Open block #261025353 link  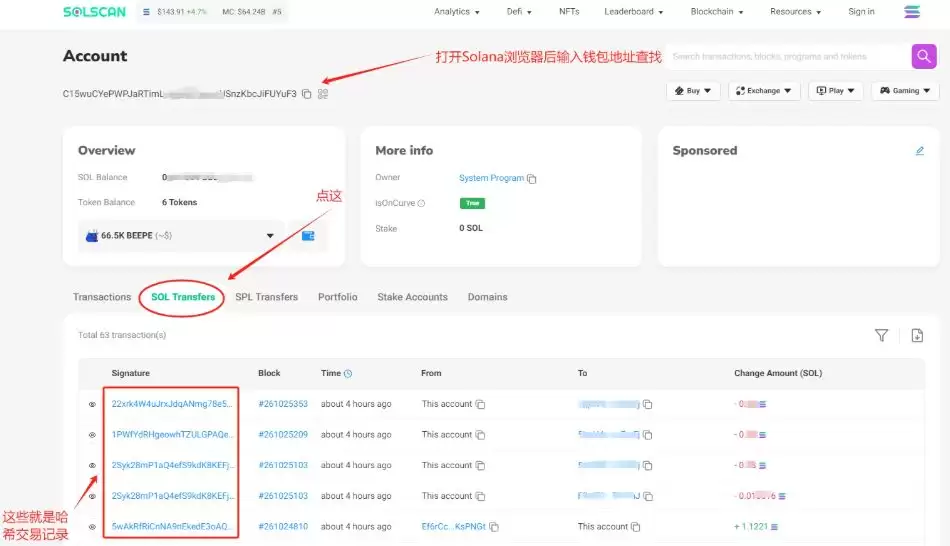[283, 404]
